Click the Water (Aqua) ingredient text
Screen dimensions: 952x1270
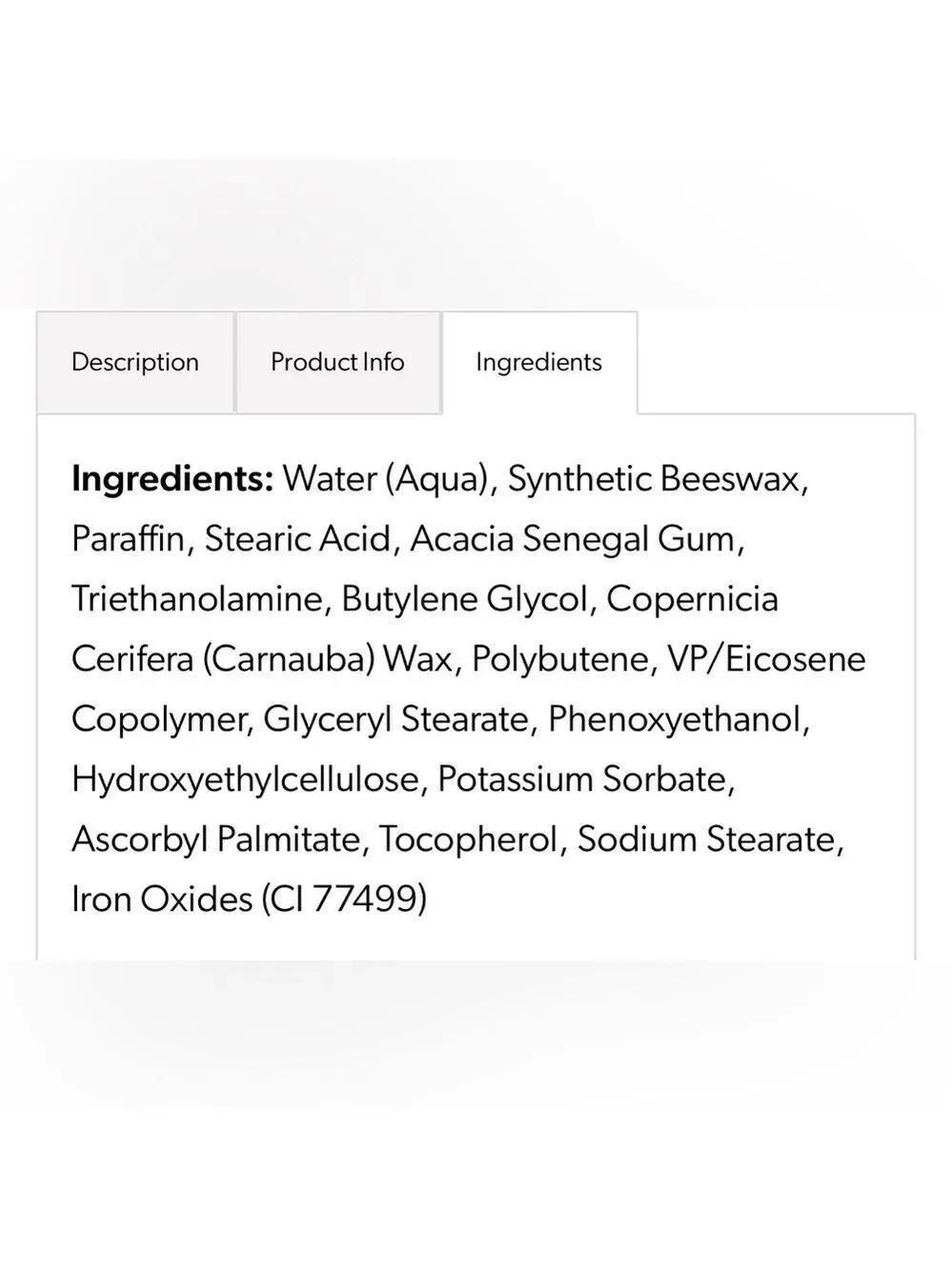point(386,479)
